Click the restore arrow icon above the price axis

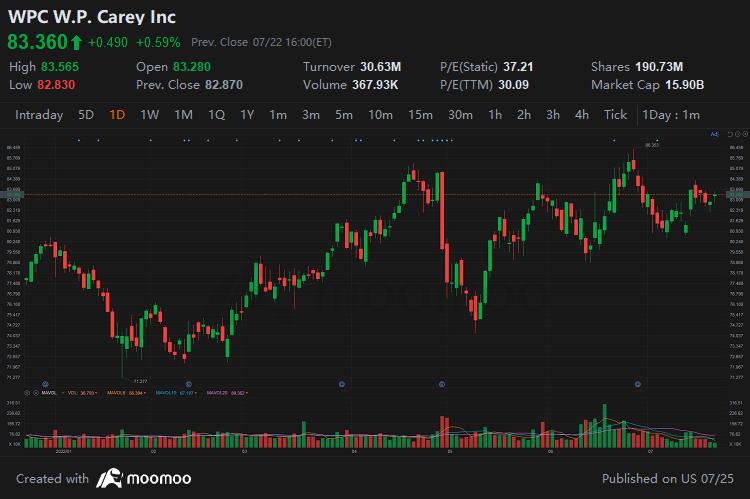(730, 134)
